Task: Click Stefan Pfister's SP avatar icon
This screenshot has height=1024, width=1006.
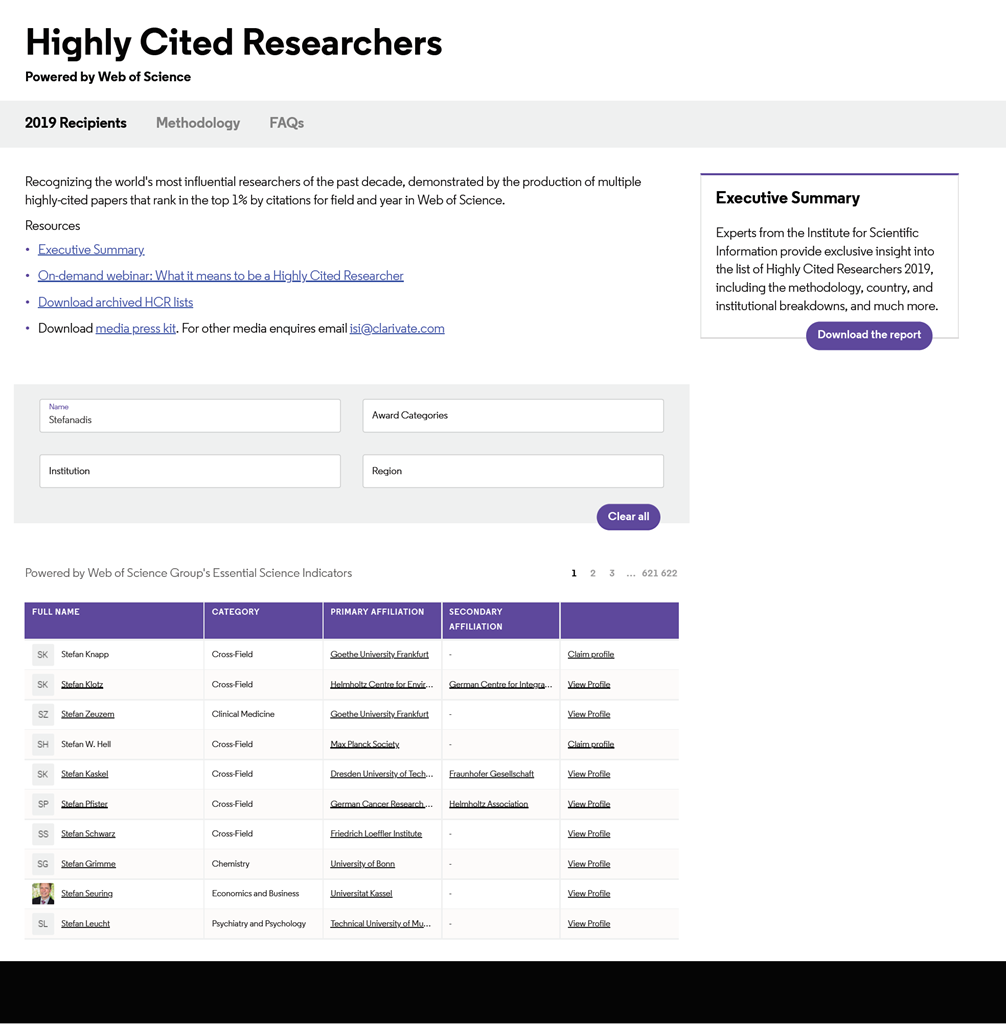Action: (42, 804)
